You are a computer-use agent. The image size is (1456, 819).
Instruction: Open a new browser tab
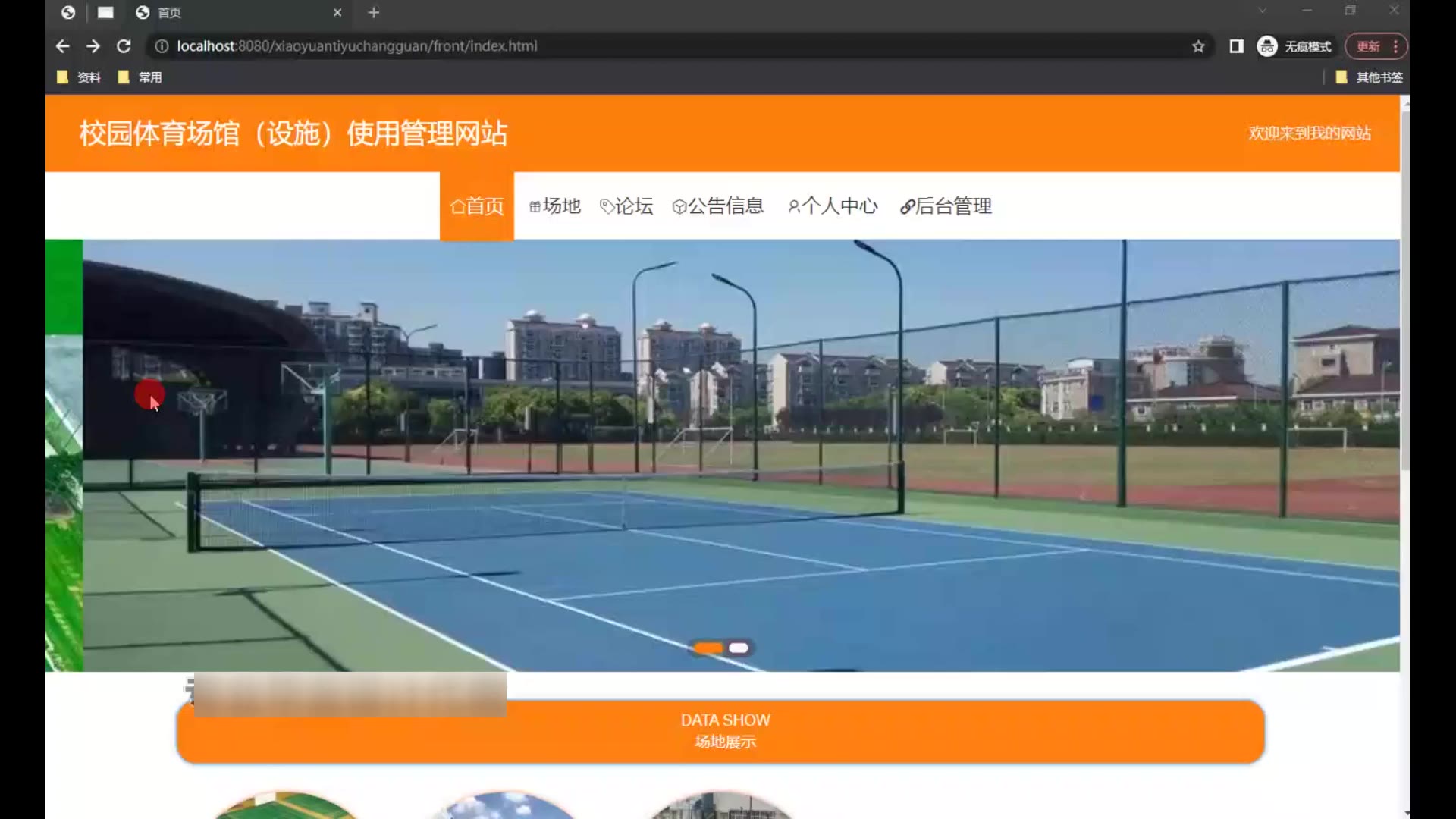coord(373,12)
